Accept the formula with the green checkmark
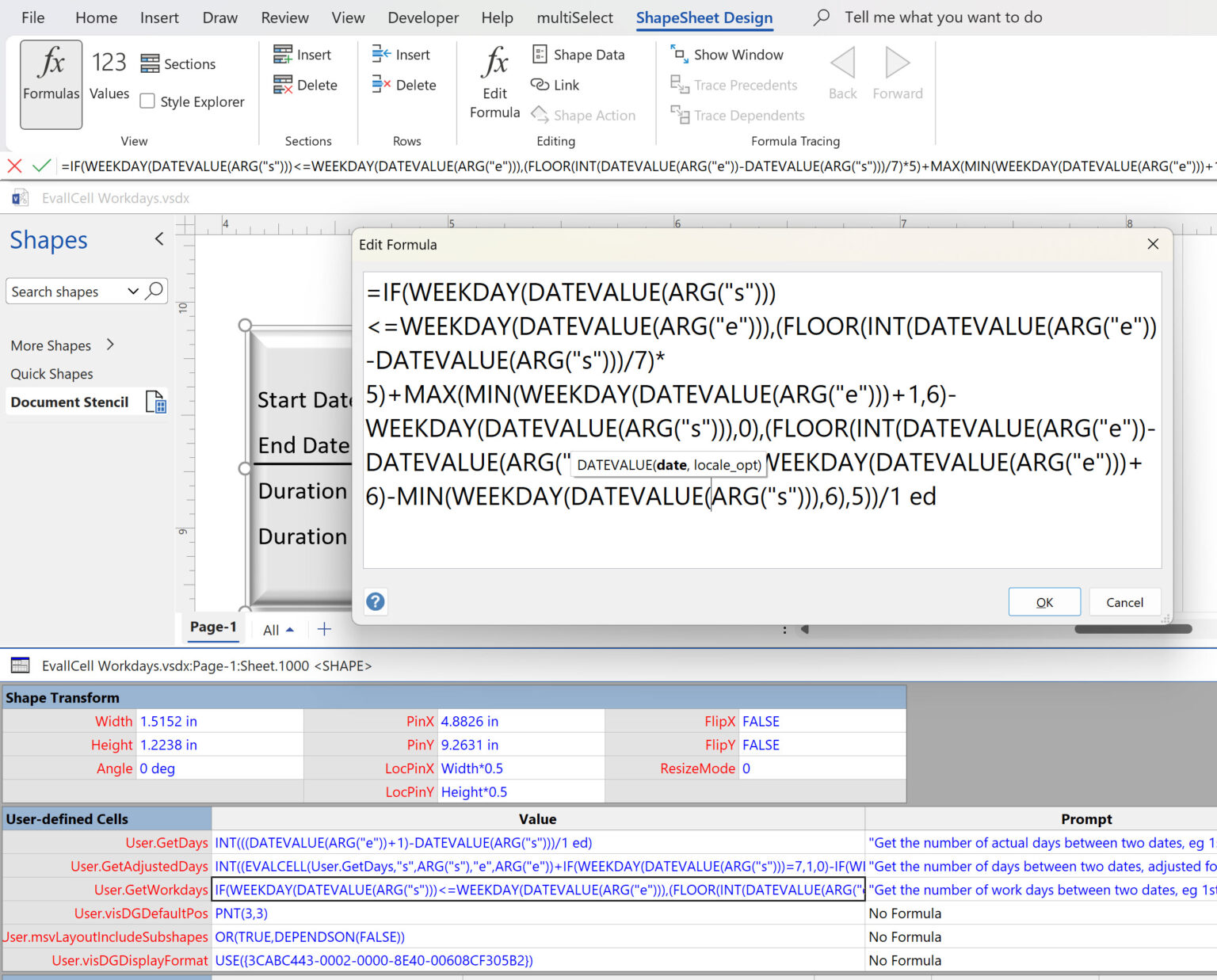The height and width of the screenshot is (980, 1217). point(41,166)
